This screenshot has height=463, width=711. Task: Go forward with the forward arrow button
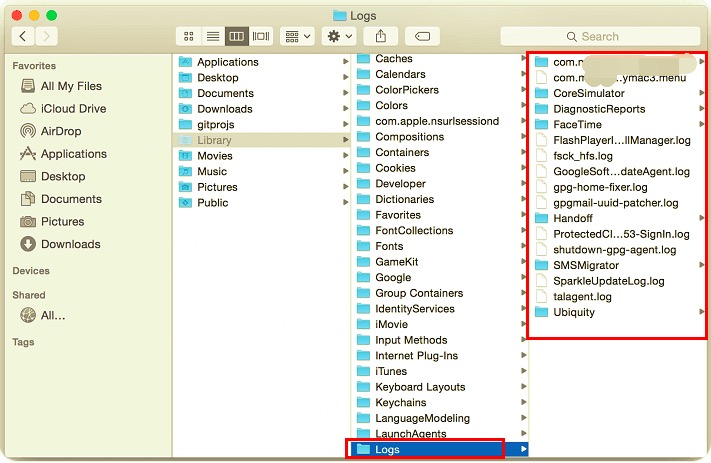point(46,36)
